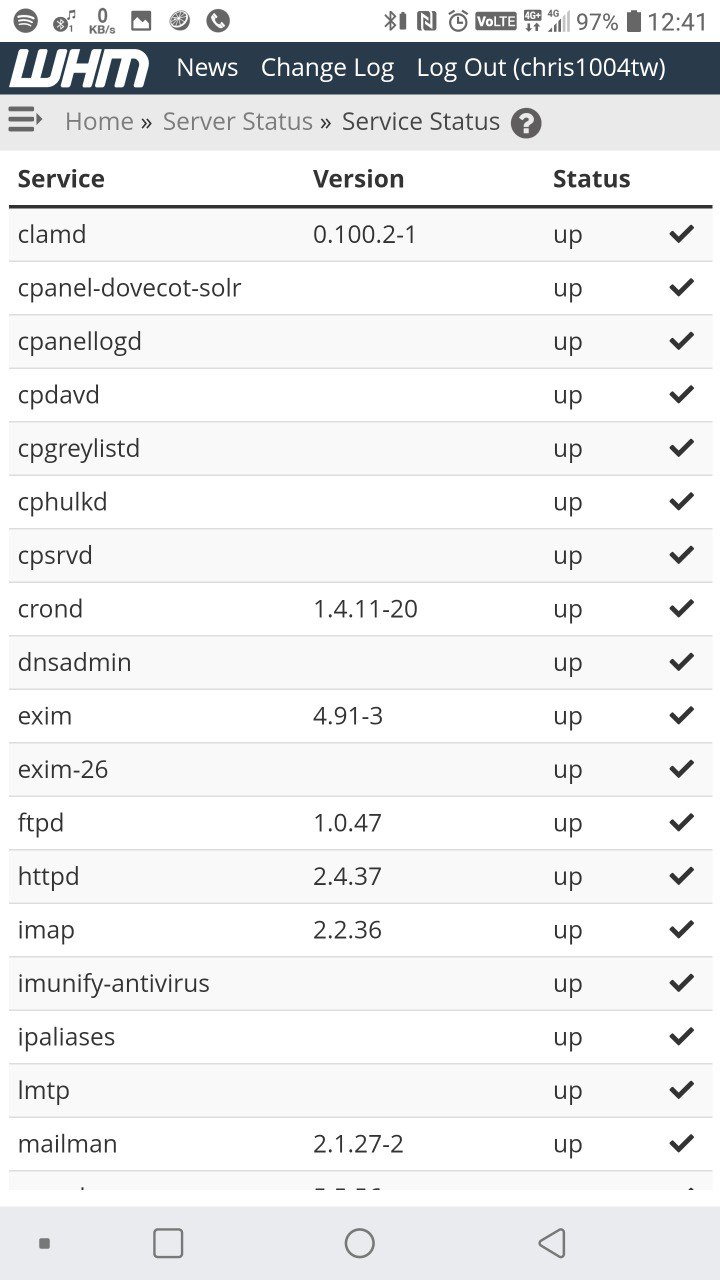This screenshot has width=720, height=1280.
Task: Select the cpanel-dovecot-solr service row
Action: (x=130, y=288)
